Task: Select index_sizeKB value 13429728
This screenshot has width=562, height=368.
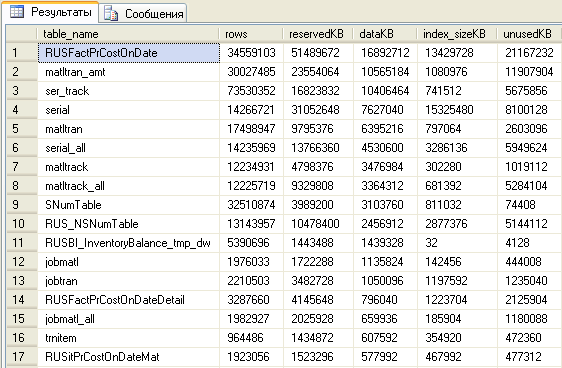Action: (457, 53)
